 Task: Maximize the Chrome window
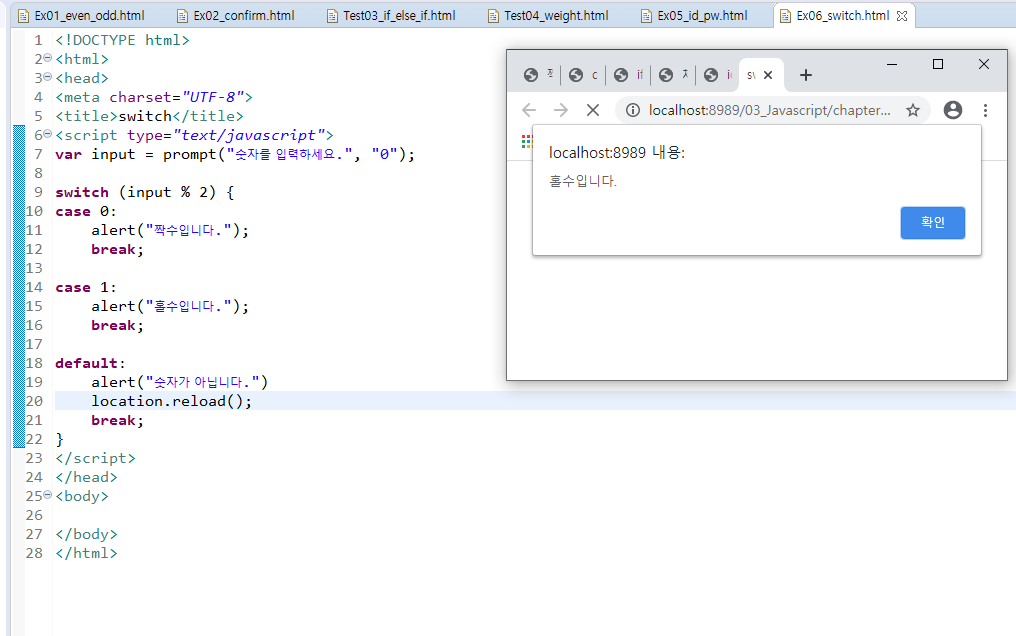pyautogui.click(x=938, y=64)
